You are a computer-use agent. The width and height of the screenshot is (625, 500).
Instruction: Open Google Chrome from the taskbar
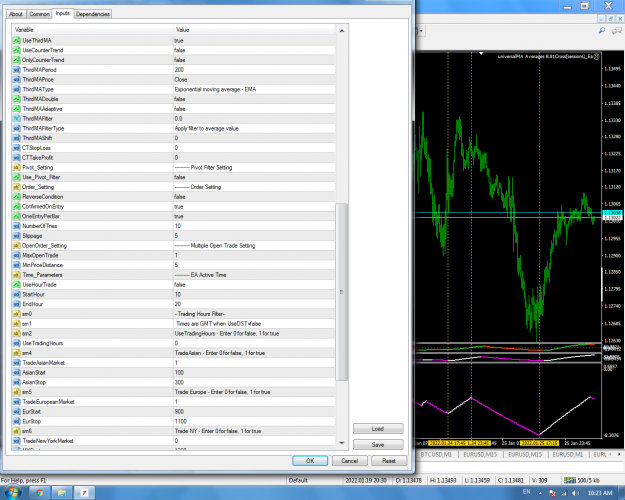[39, 493]
